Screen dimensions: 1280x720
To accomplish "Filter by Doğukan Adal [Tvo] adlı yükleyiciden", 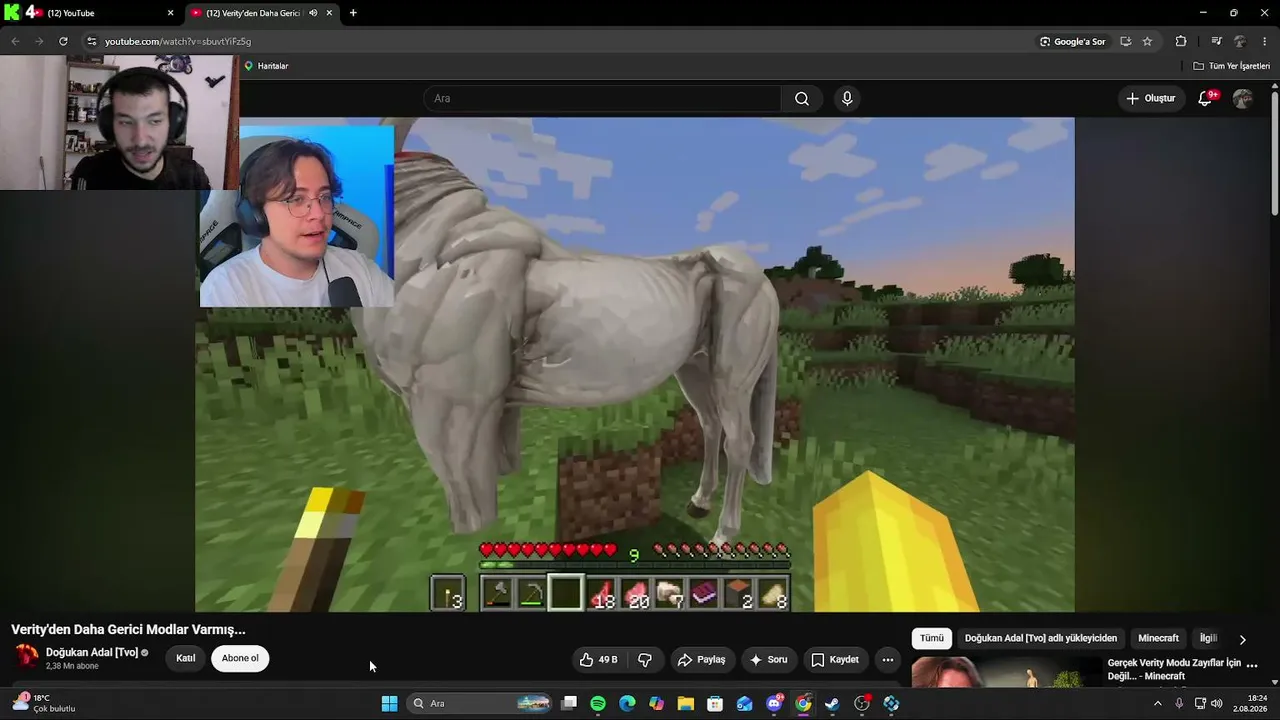I will coord(1041,638).
